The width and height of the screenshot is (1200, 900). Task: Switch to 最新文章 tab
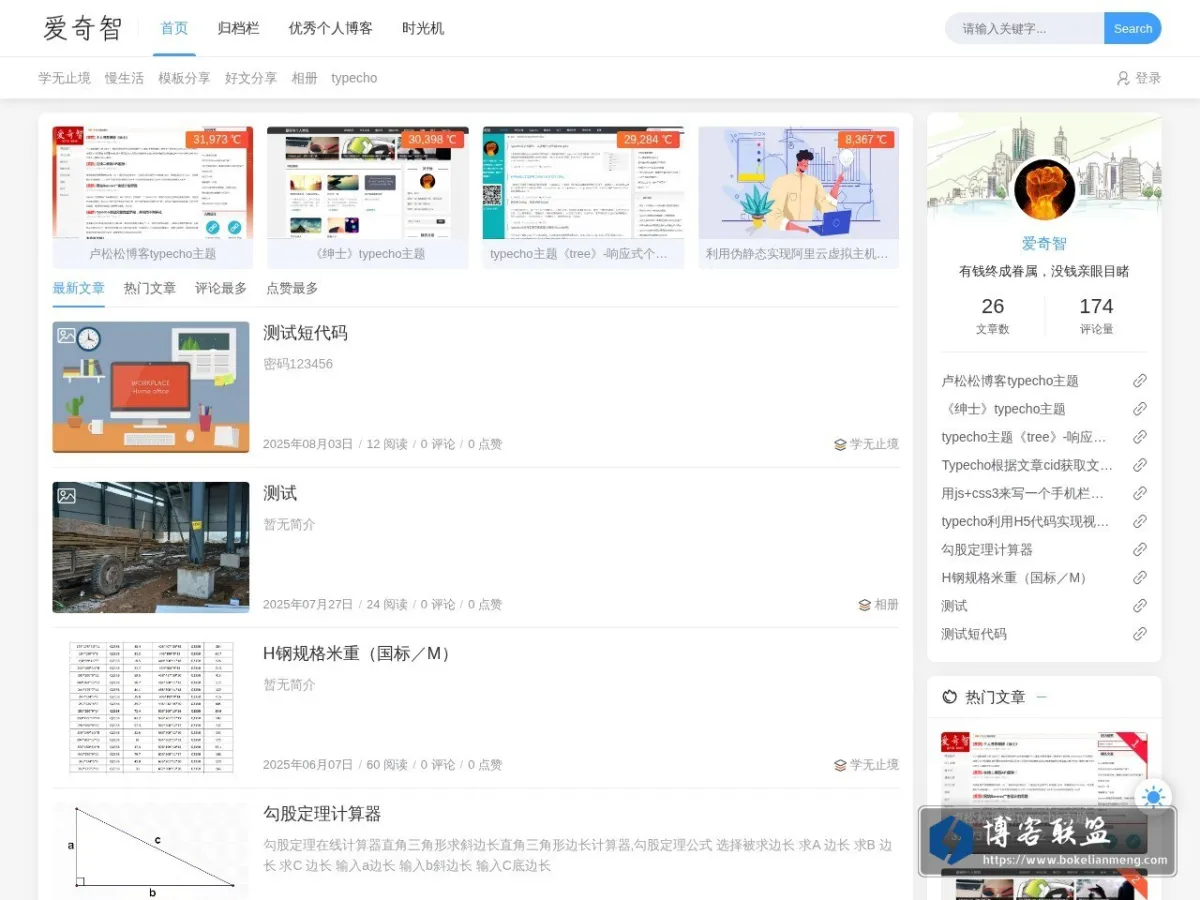(x=78, y=288)
